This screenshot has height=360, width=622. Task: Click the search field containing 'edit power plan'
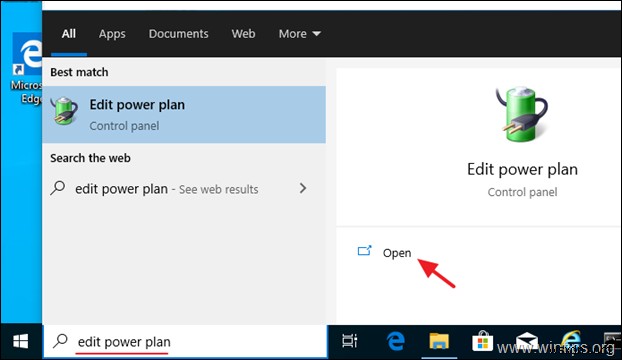pyautogui.click(x=185, y=341)
